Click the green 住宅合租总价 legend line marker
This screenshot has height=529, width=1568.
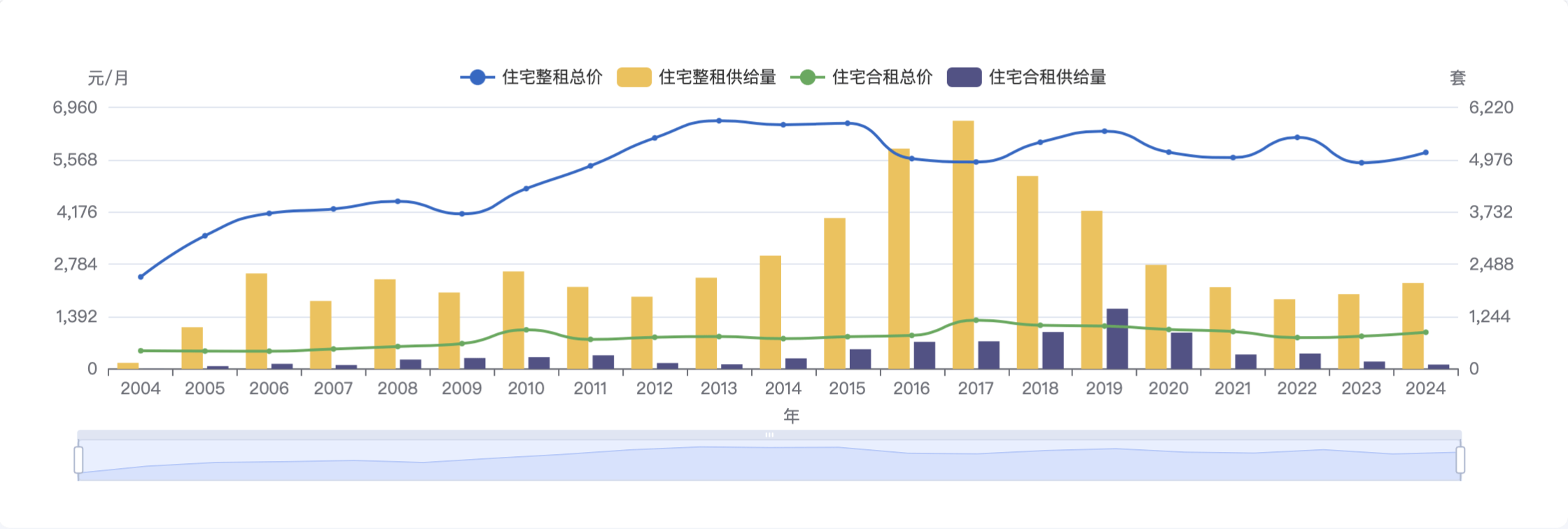coord(807,77)
